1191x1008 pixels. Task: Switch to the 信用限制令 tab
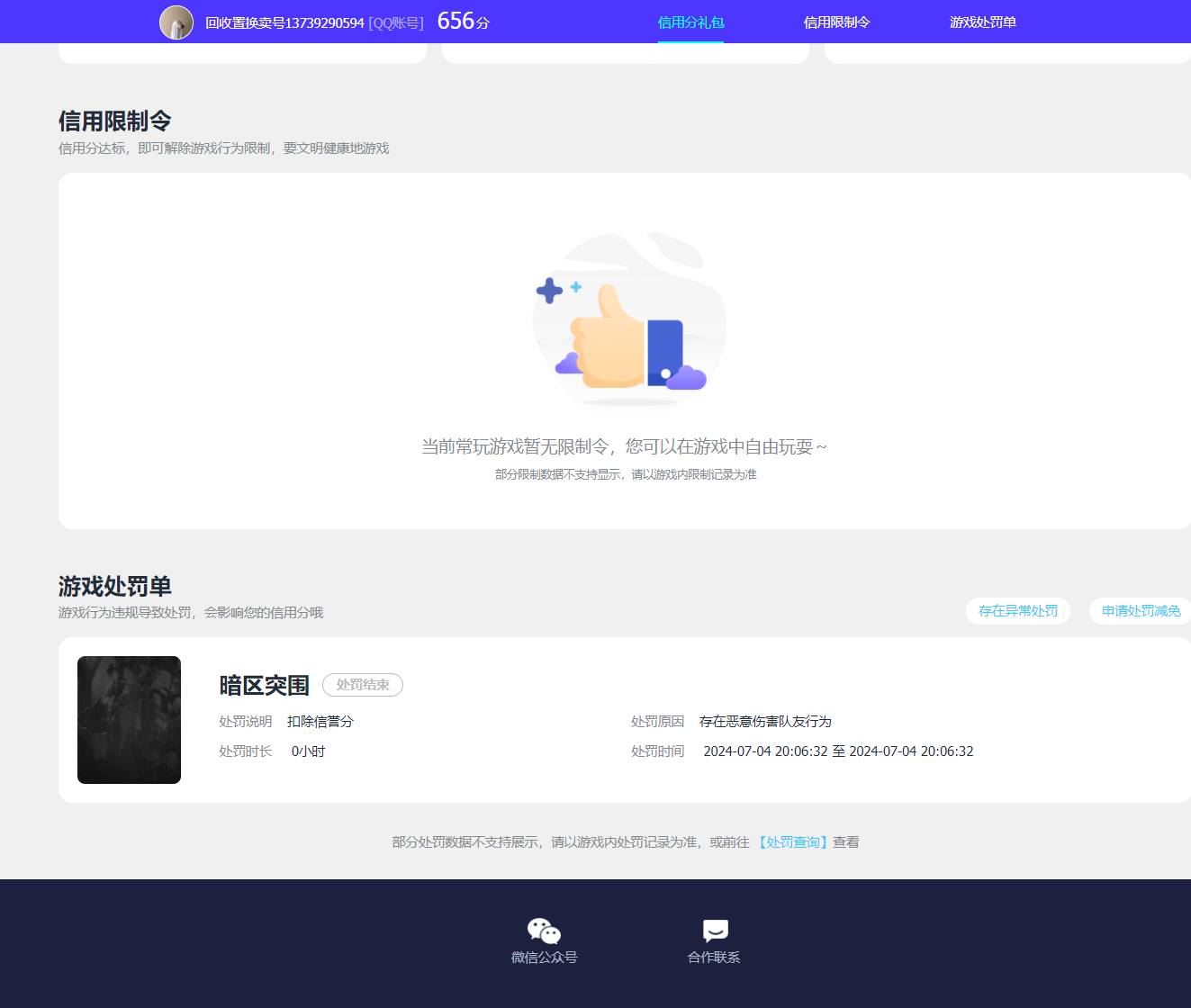[836, 22]
